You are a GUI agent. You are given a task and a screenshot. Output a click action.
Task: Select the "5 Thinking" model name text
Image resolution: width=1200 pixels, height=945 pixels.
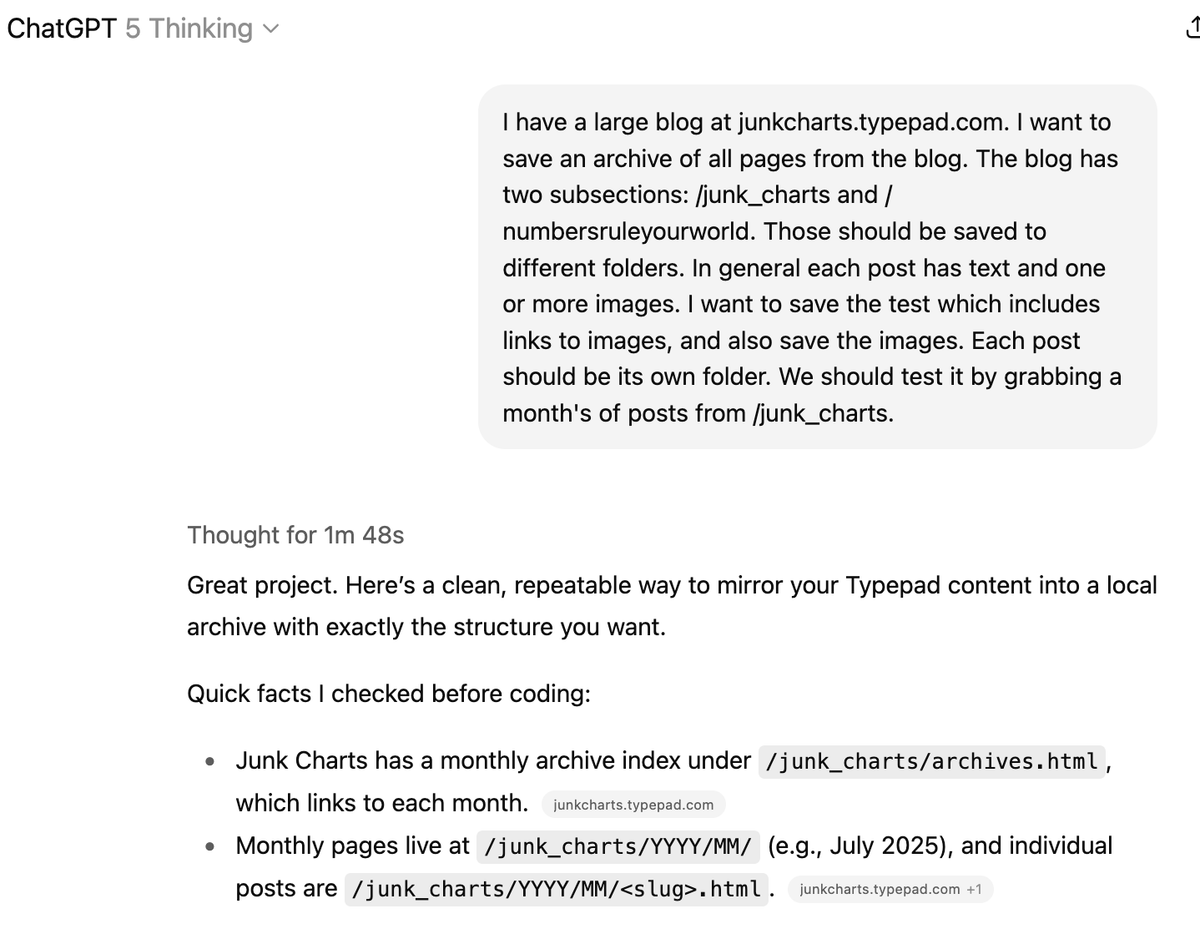(x=188, y=28)
